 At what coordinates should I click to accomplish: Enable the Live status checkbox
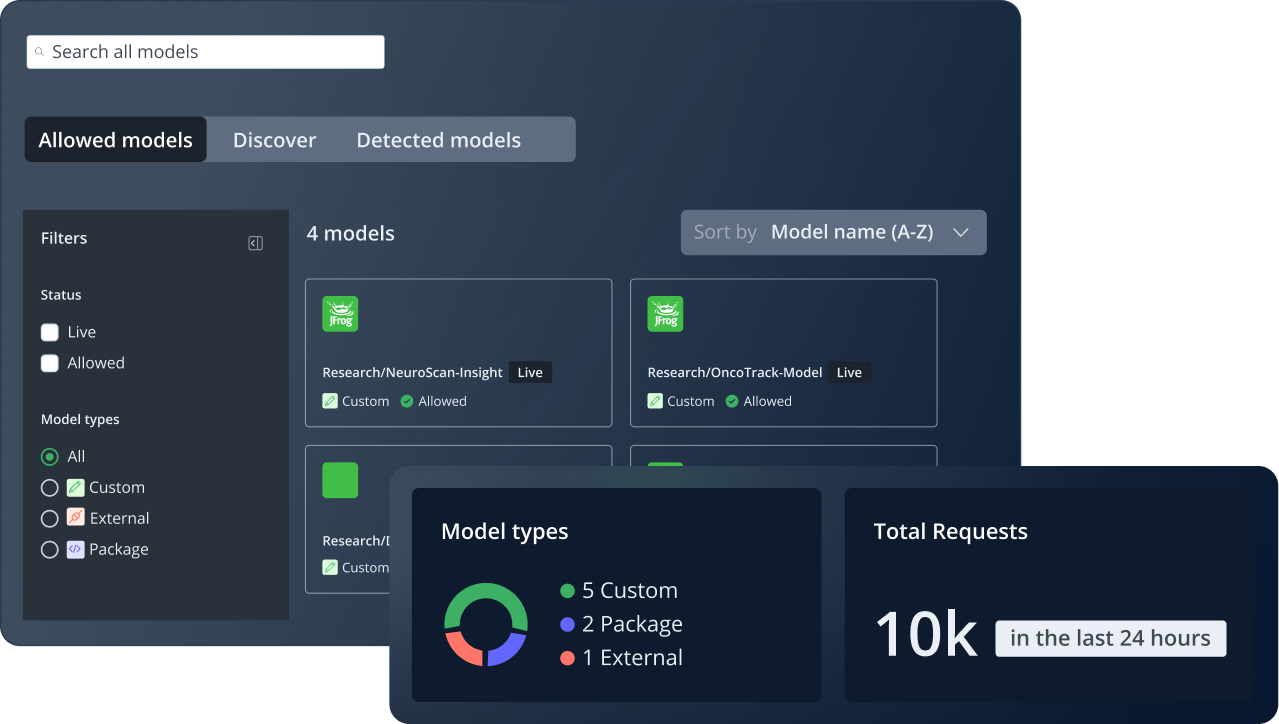point(49,332)
